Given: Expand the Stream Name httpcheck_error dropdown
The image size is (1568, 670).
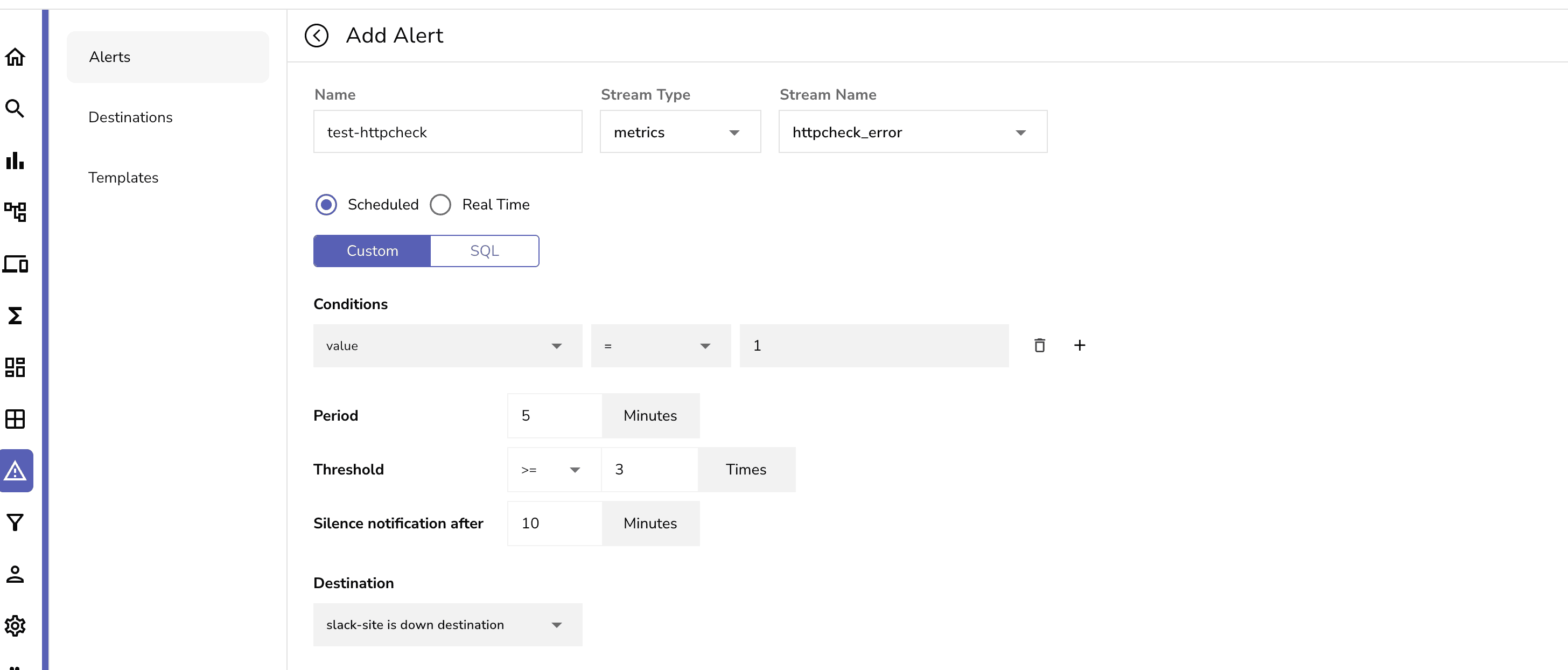Looking at the screenshot, I should click(x=912, y=132).
